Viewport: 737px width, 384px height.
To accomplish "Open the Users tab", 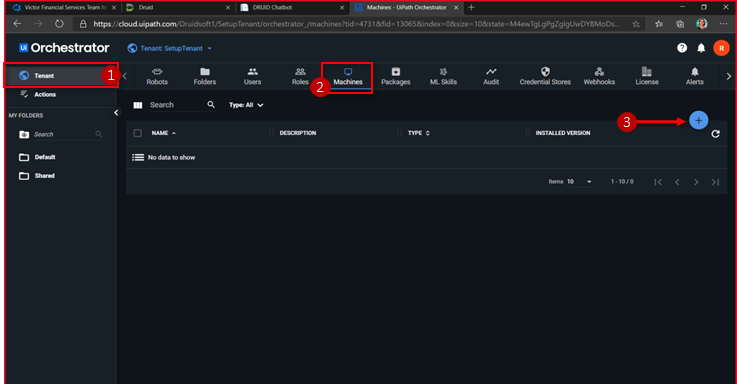I will point(252,76).
